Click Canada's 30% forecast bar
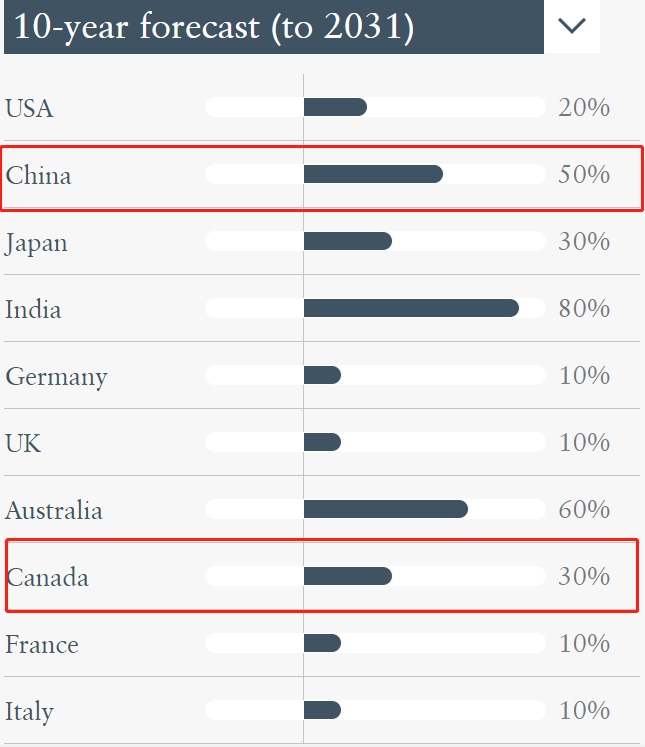Screen dimensions: 645x747 point(347,576)
